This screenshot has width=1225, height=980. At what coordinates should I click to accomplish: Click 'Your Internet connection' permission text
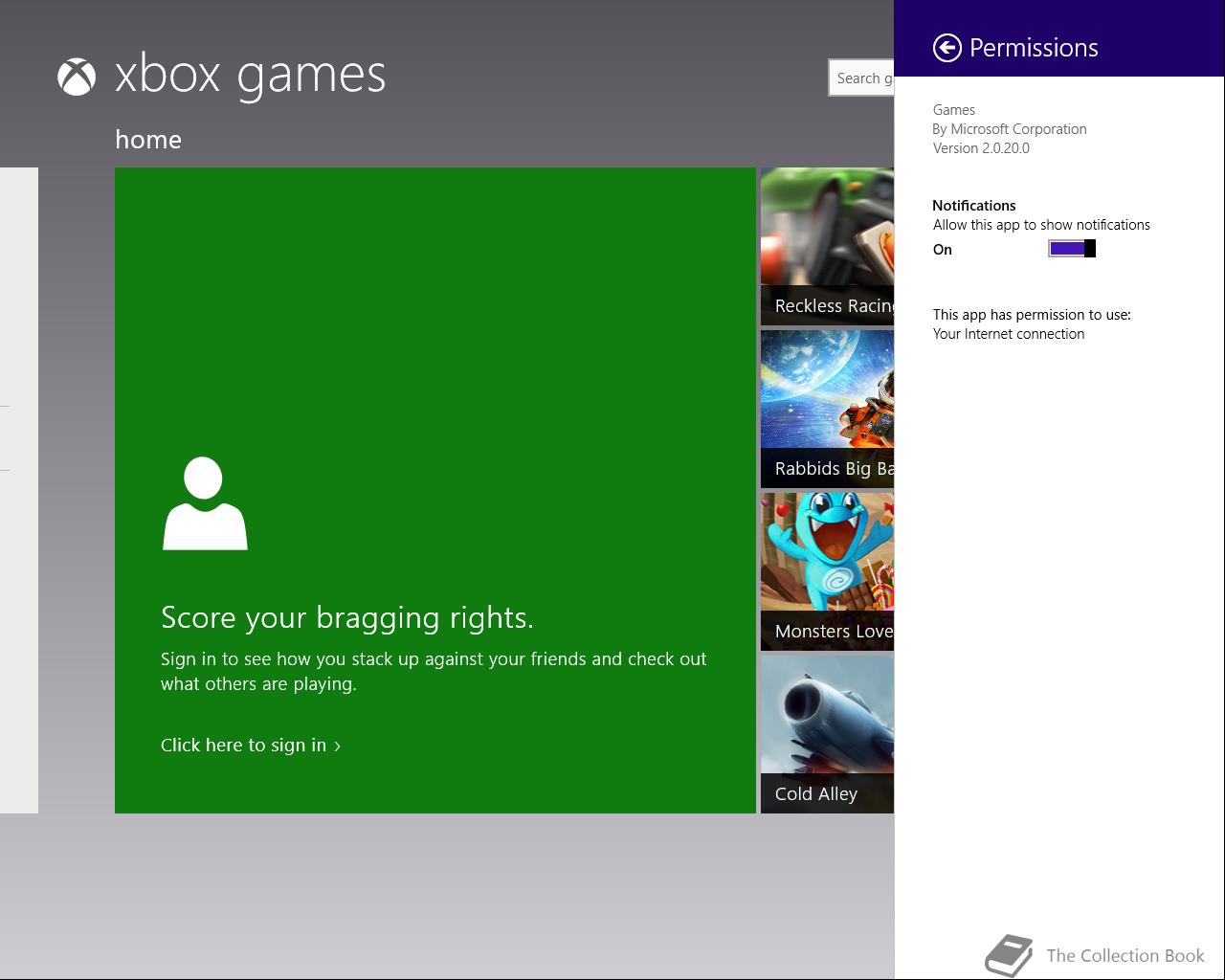(1009, 334)
